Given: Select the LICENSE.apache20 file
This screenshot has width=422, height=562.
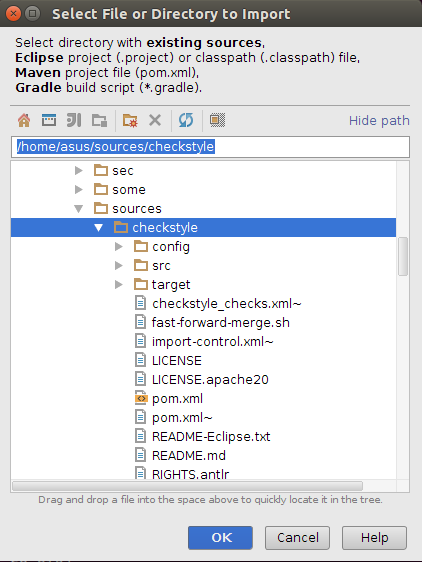Looking at the screenshot, I should coord(210,380).
